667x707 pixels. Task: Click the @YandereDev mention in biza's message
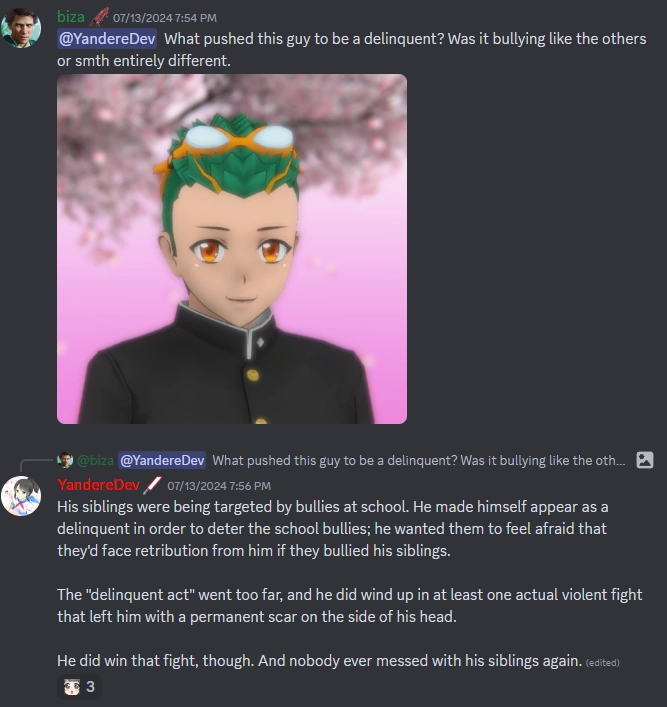click(107, 39)
